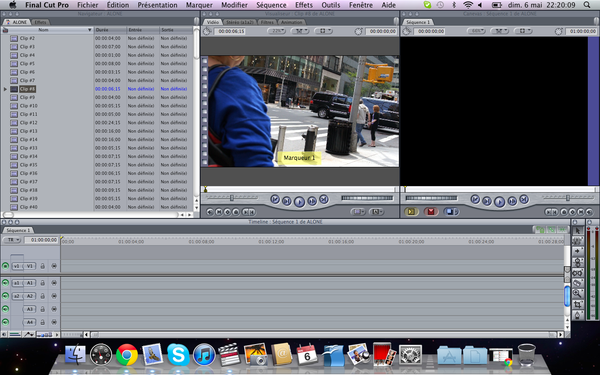The image size is (600, 375).
Task: Click Mark Clip button in Viewer
Action: 218,212
